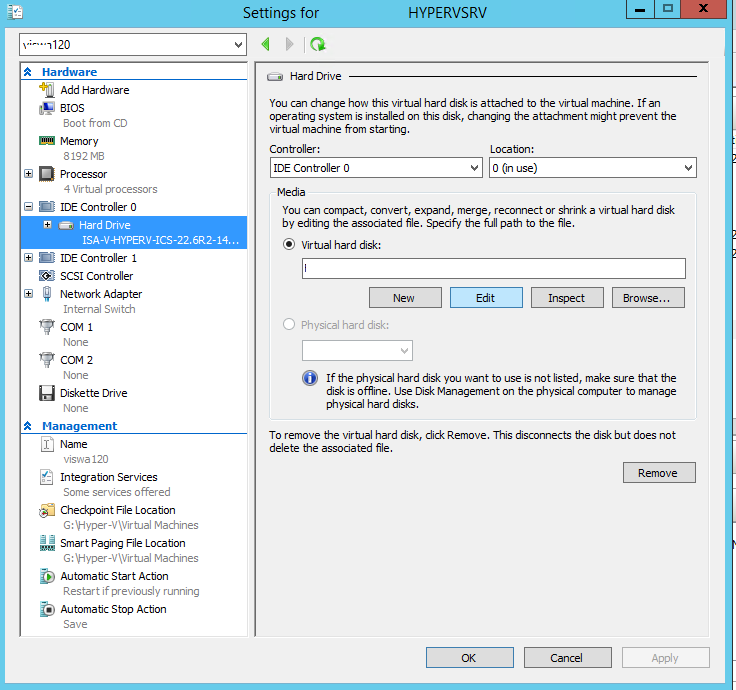Click the virtual hard disk path field
The width and height of the screenshot is (736, 690).
tap(493, 268)
